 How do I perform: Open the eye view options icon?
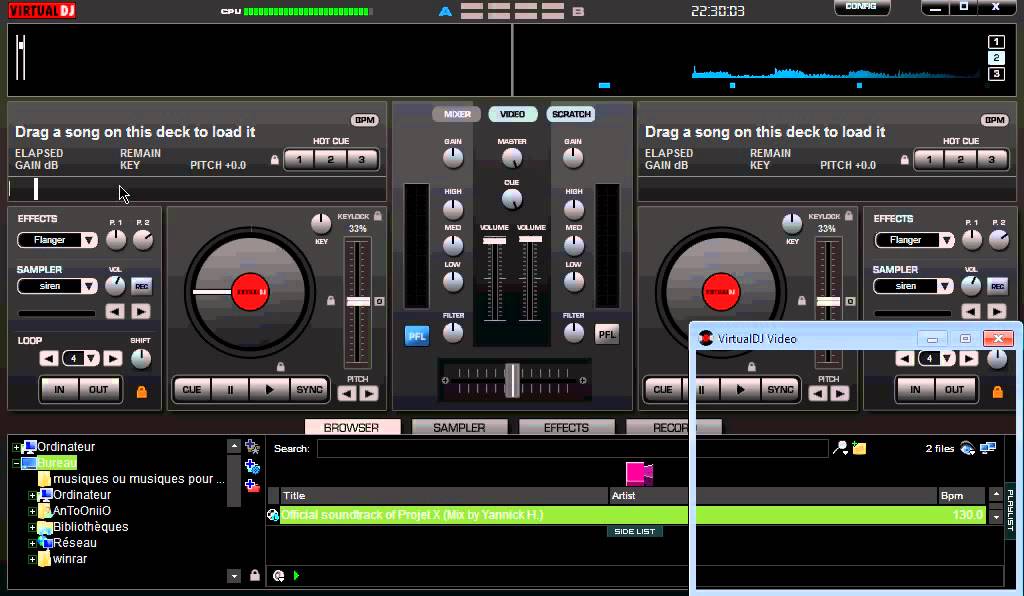pyautogui.click(x=968, y=448)
